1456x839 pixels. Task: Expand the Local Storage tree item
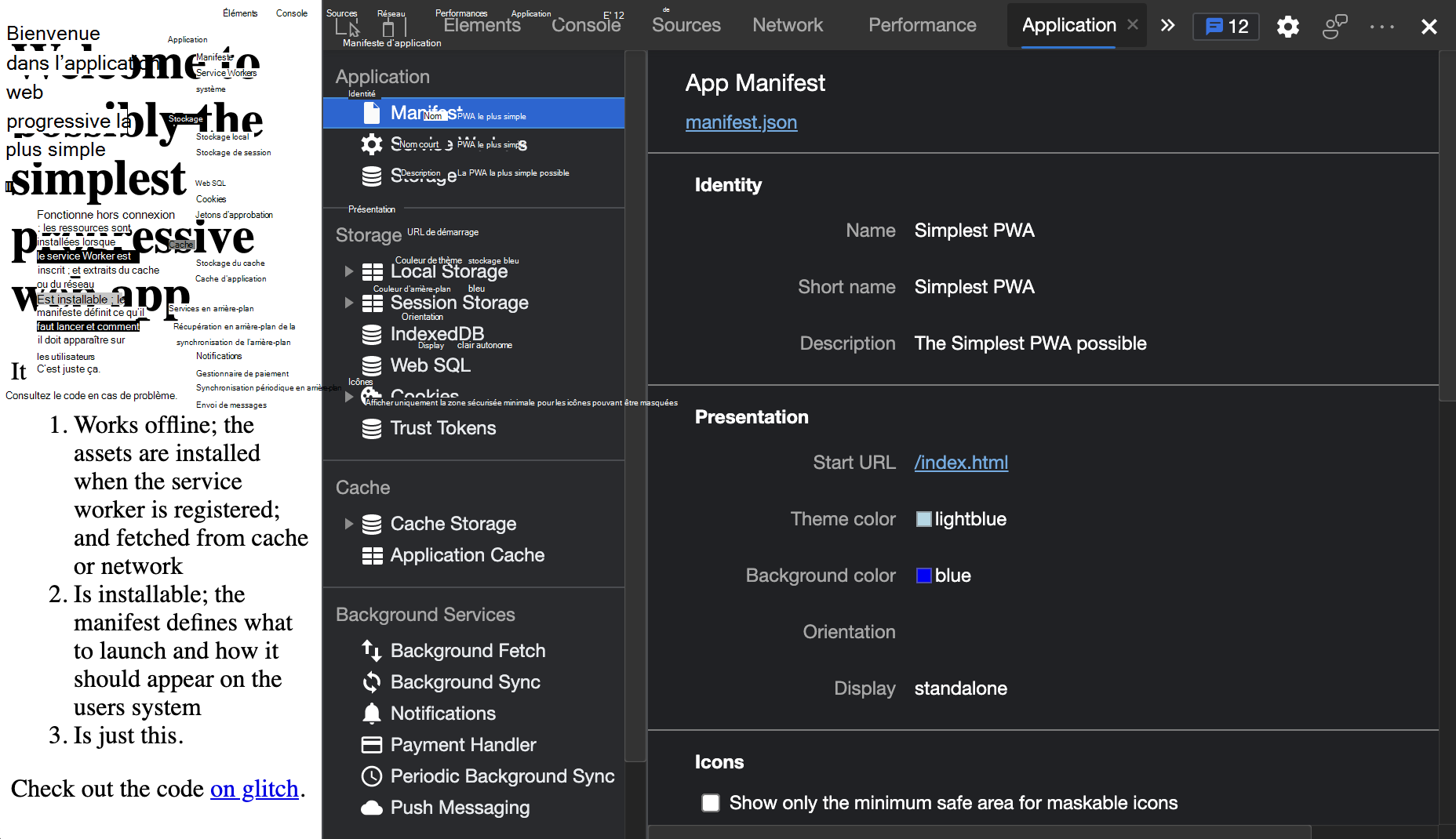tap(349, 271)
